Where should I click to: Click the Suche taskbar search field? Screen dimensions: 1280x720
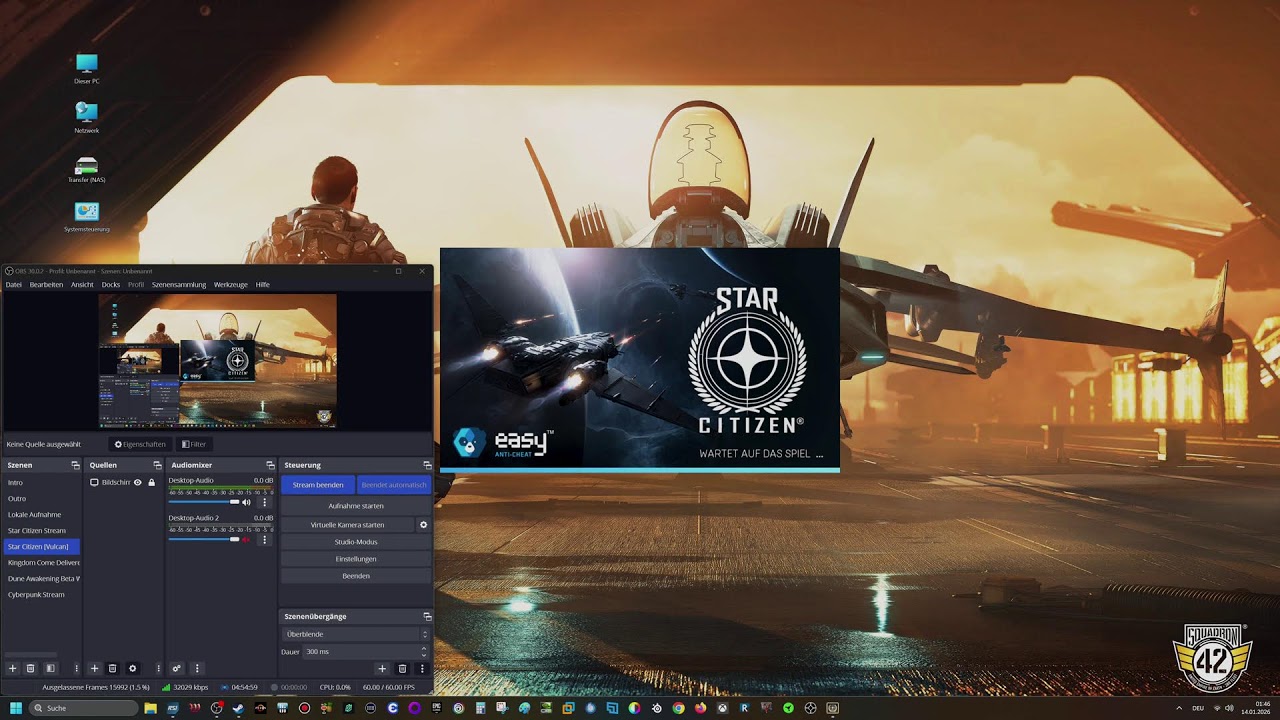tap(82, 708)
